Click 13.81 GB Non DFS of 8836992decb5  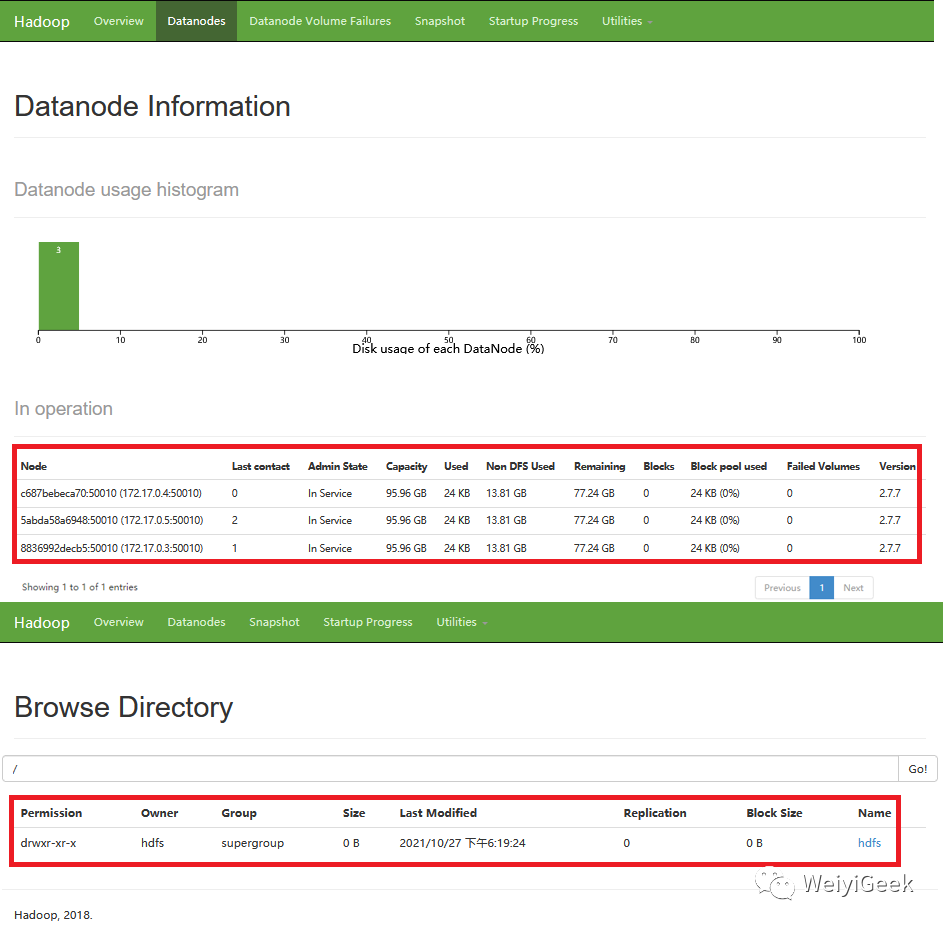pos(506,548)
